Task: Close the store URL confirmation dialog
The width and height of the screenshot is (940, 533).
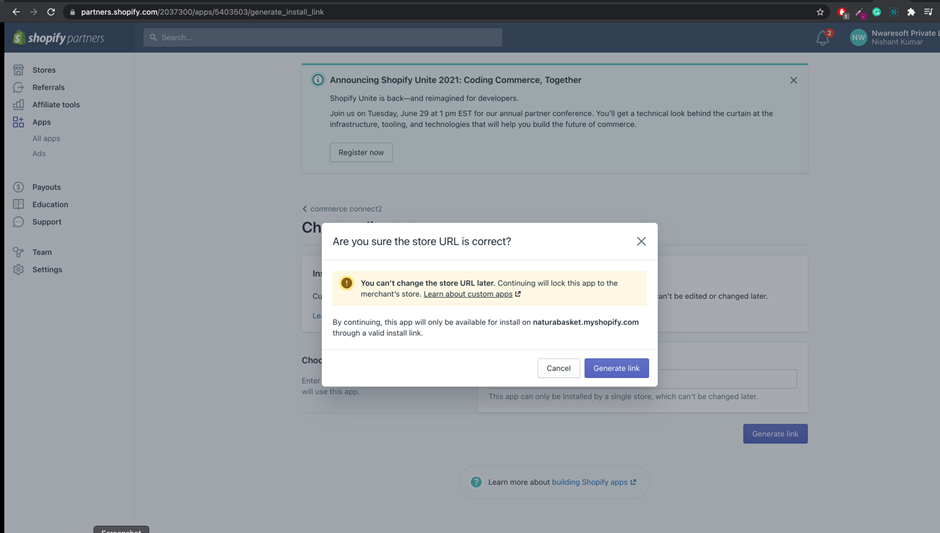Action: [641, 241]
